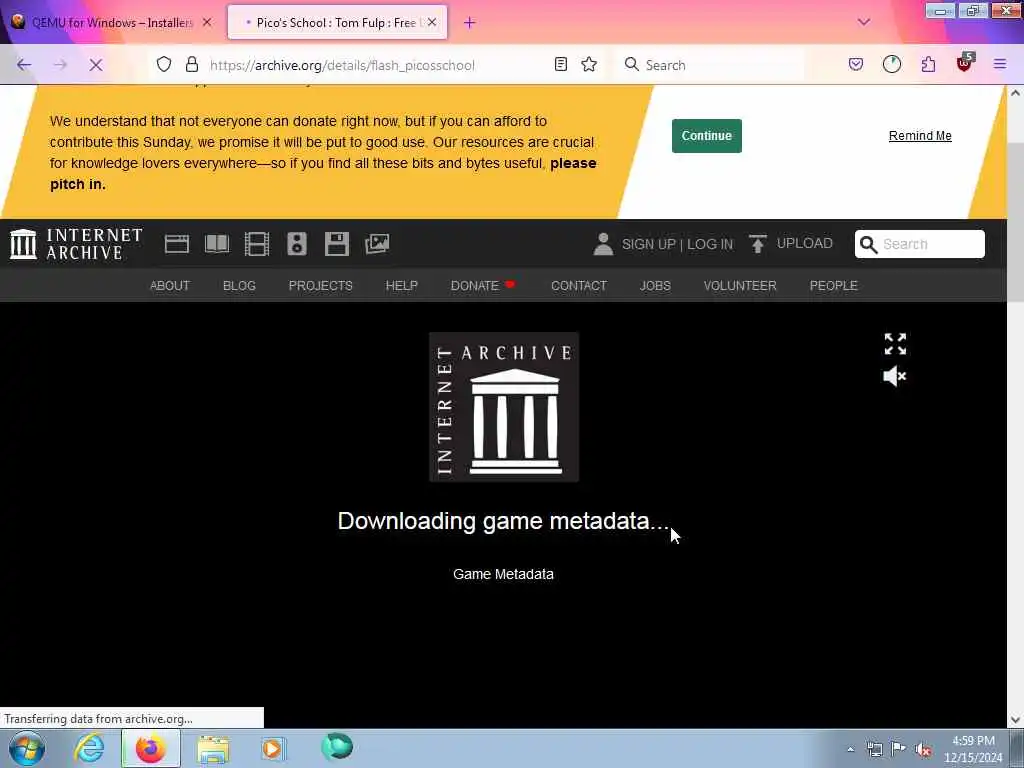
Task: Open the Internet Archive home logo
Action: (x=76, y=244)
